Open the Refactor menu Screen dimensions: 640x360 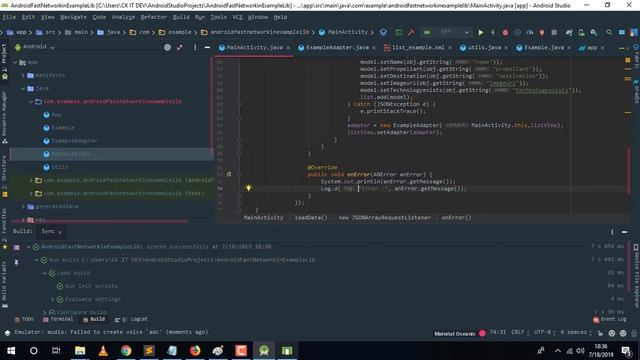(x=153, y=17)
